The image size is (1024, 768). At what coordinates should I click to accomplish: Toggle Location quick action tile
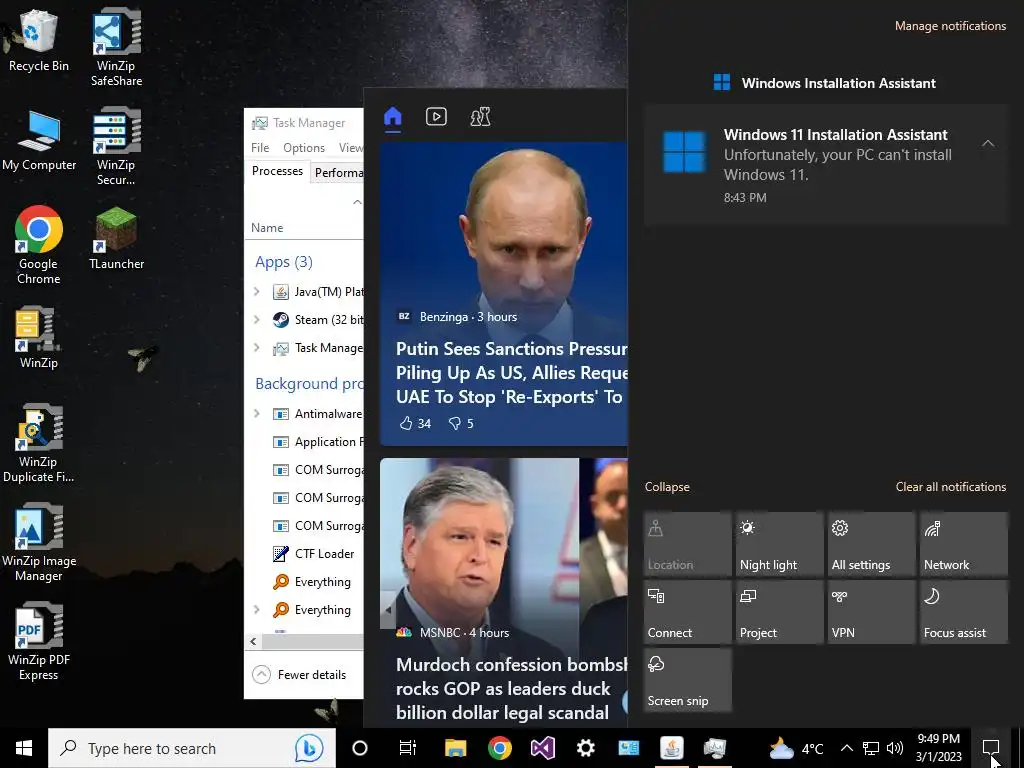[688, 544]
